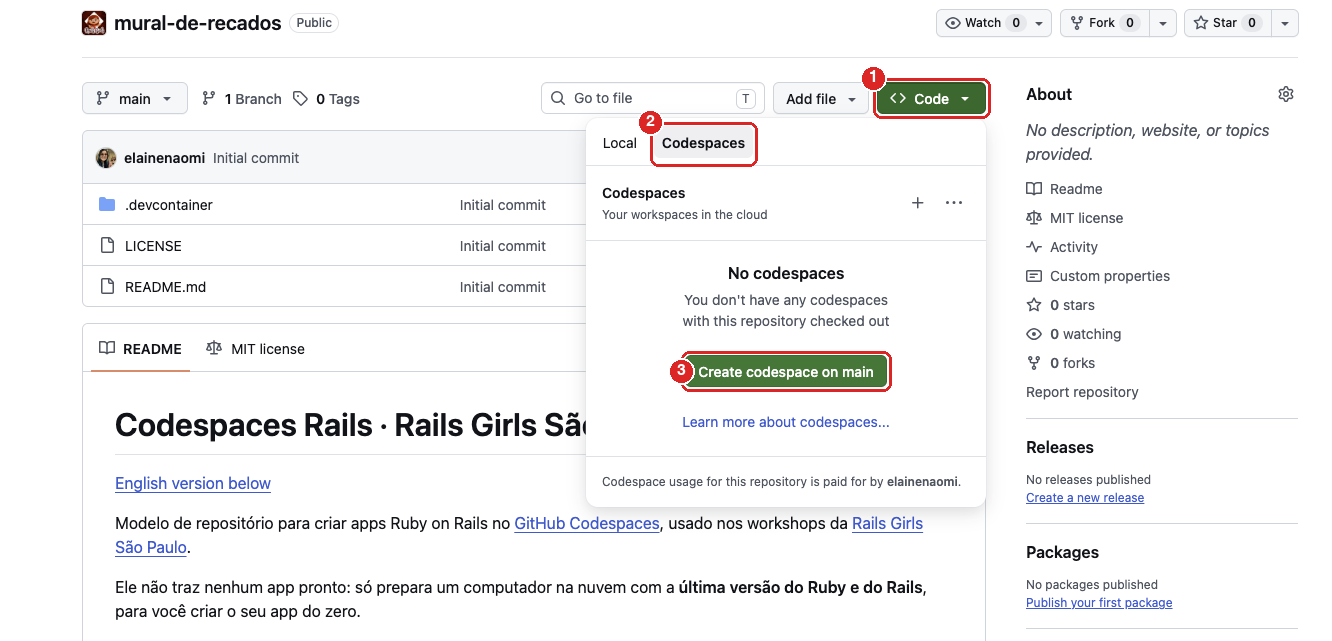This screenshot has height=641, width=1332.
Task: Click the eye icon beside 0 watching
Action: tap(1034, 334)
